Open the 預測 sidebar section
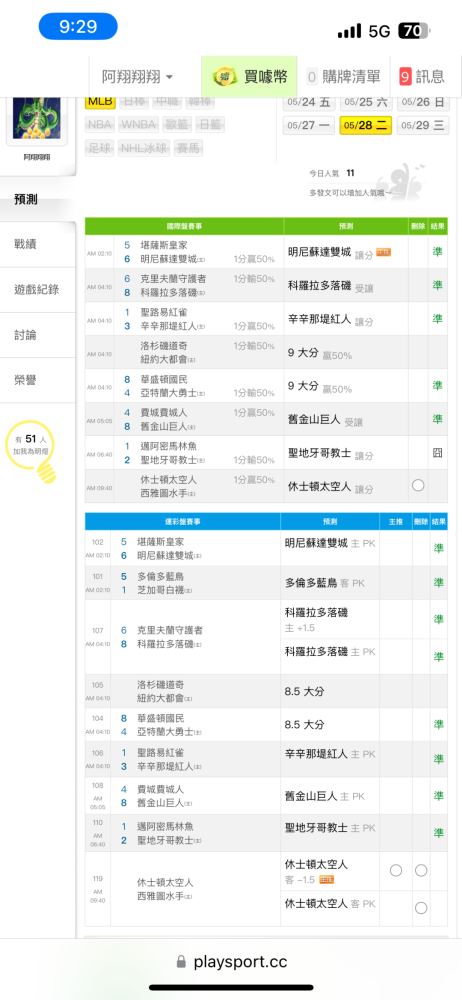This screenshot has width=462, height=1000. click(x=38, y=200)
